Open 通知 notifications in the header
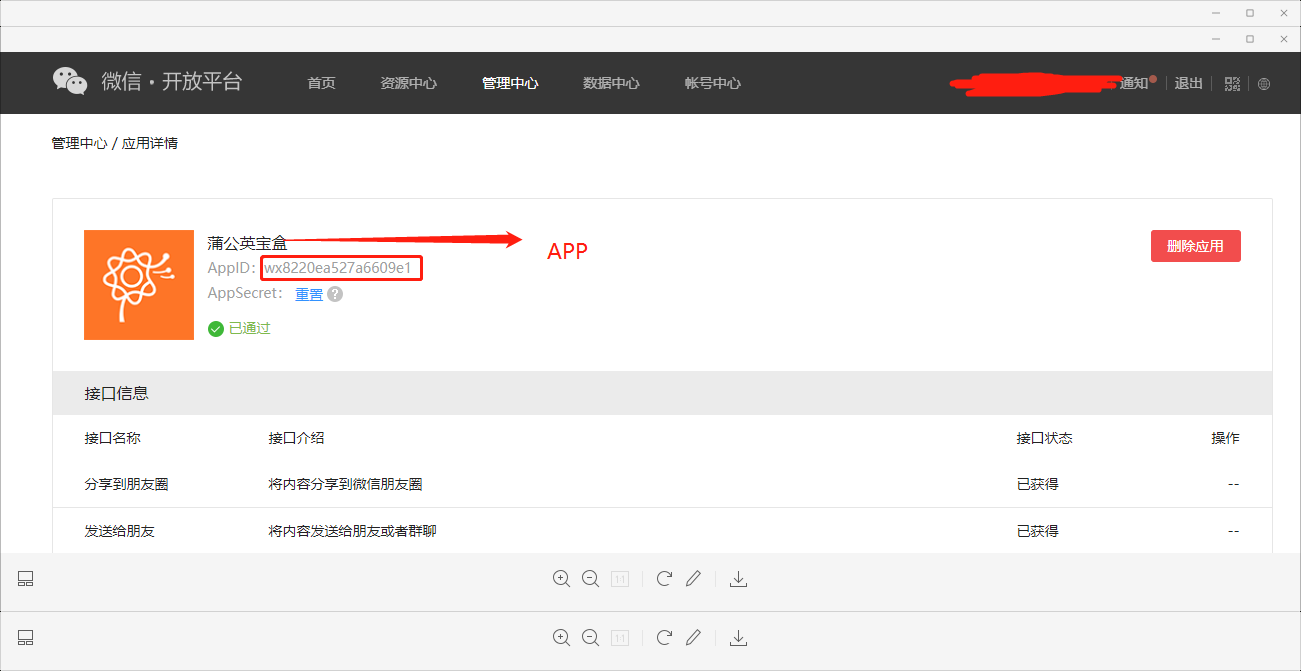This screenshot has width=1301, height=671. (1136, 83)
